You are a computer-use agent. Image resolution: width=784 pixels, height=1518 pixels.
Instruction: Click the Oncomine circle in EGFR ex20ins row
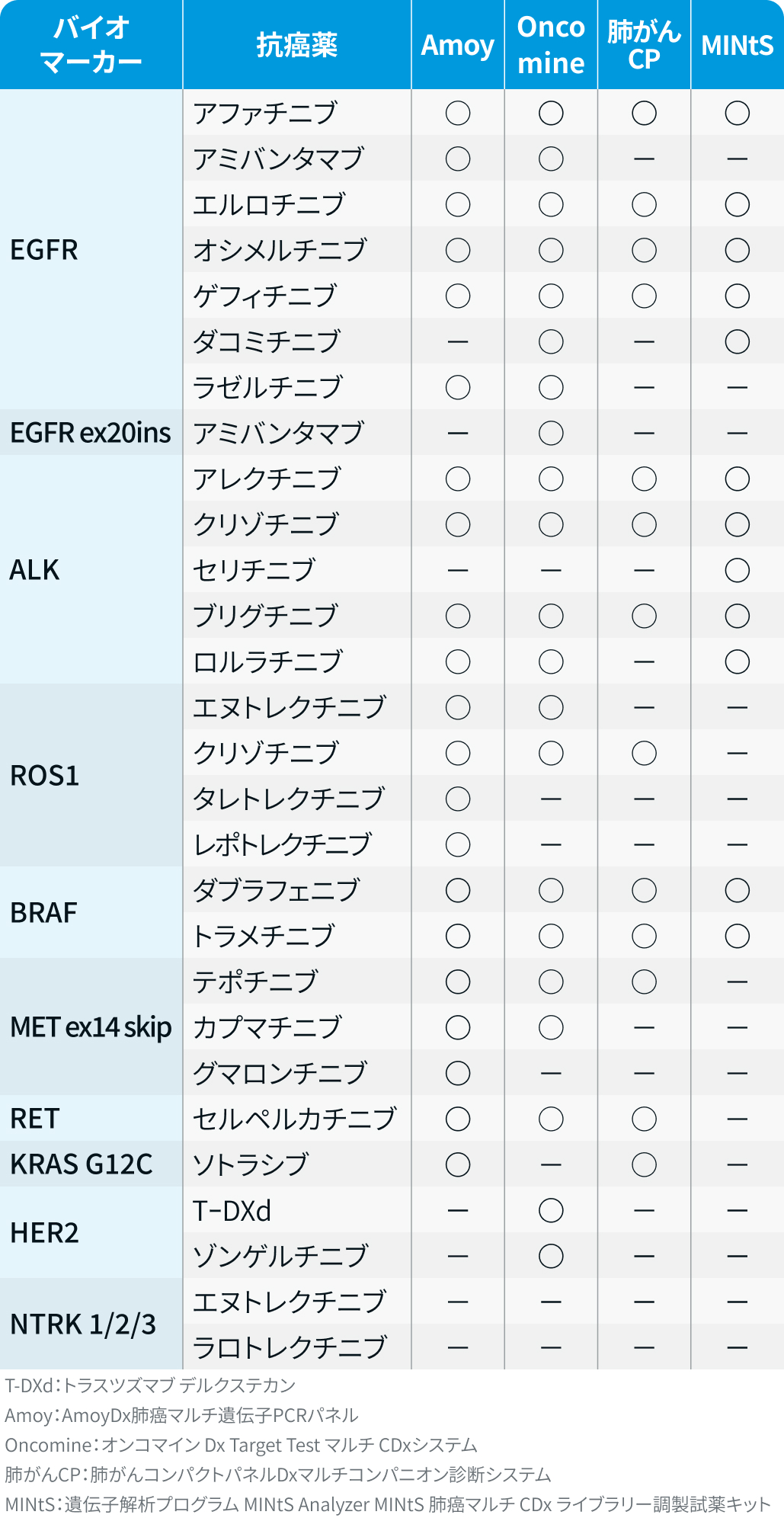(x=551, y=434)
